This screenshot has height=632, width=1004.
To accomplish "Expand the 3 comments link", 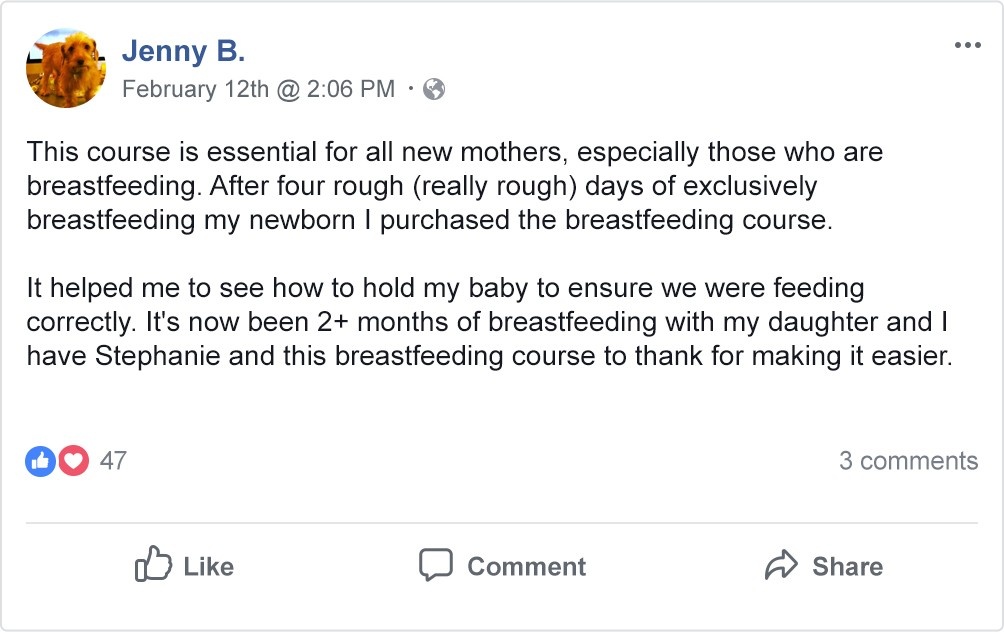I will coord(908,461).
